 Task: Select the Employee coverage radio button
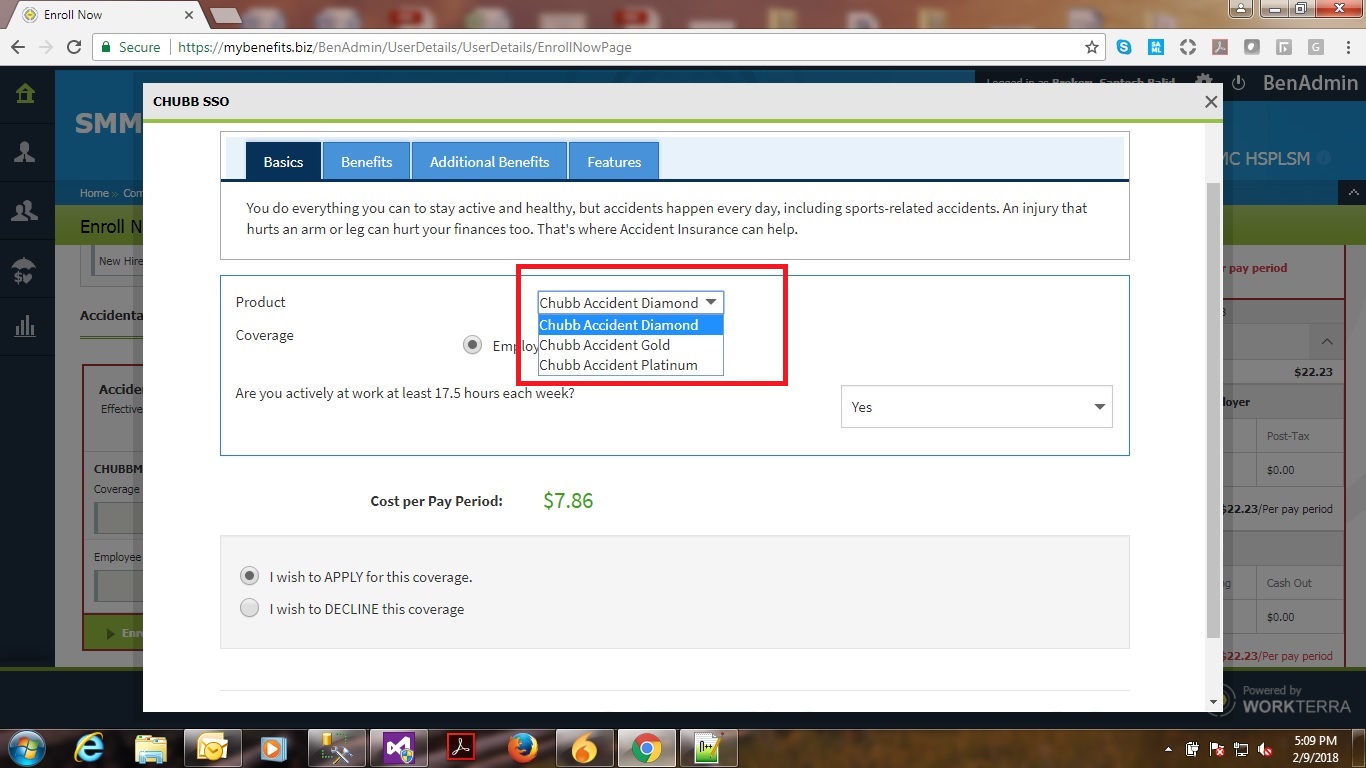point(472,345)
